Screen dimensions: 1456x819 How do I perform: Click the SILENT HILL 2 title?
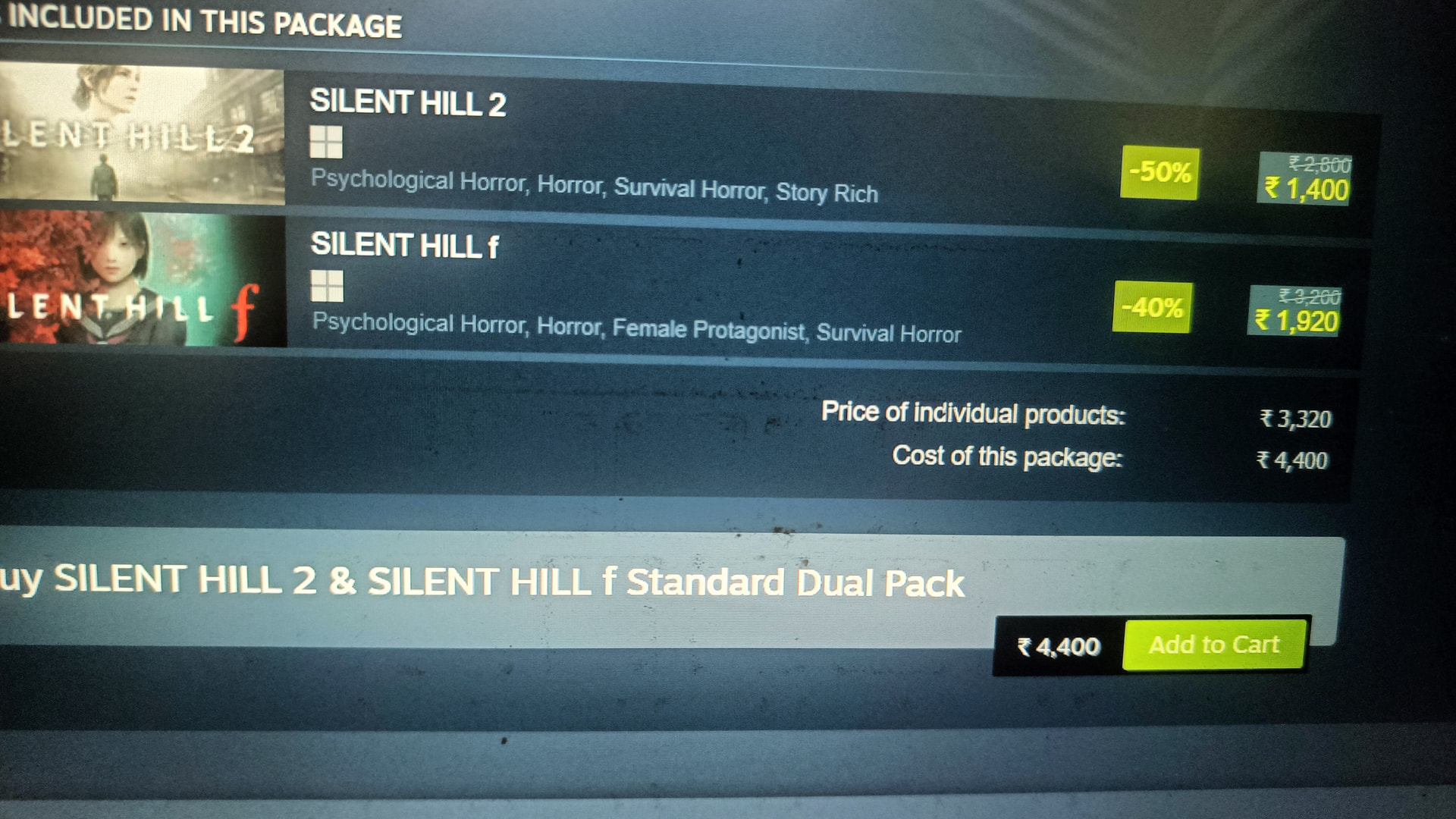tap(408, 102)
